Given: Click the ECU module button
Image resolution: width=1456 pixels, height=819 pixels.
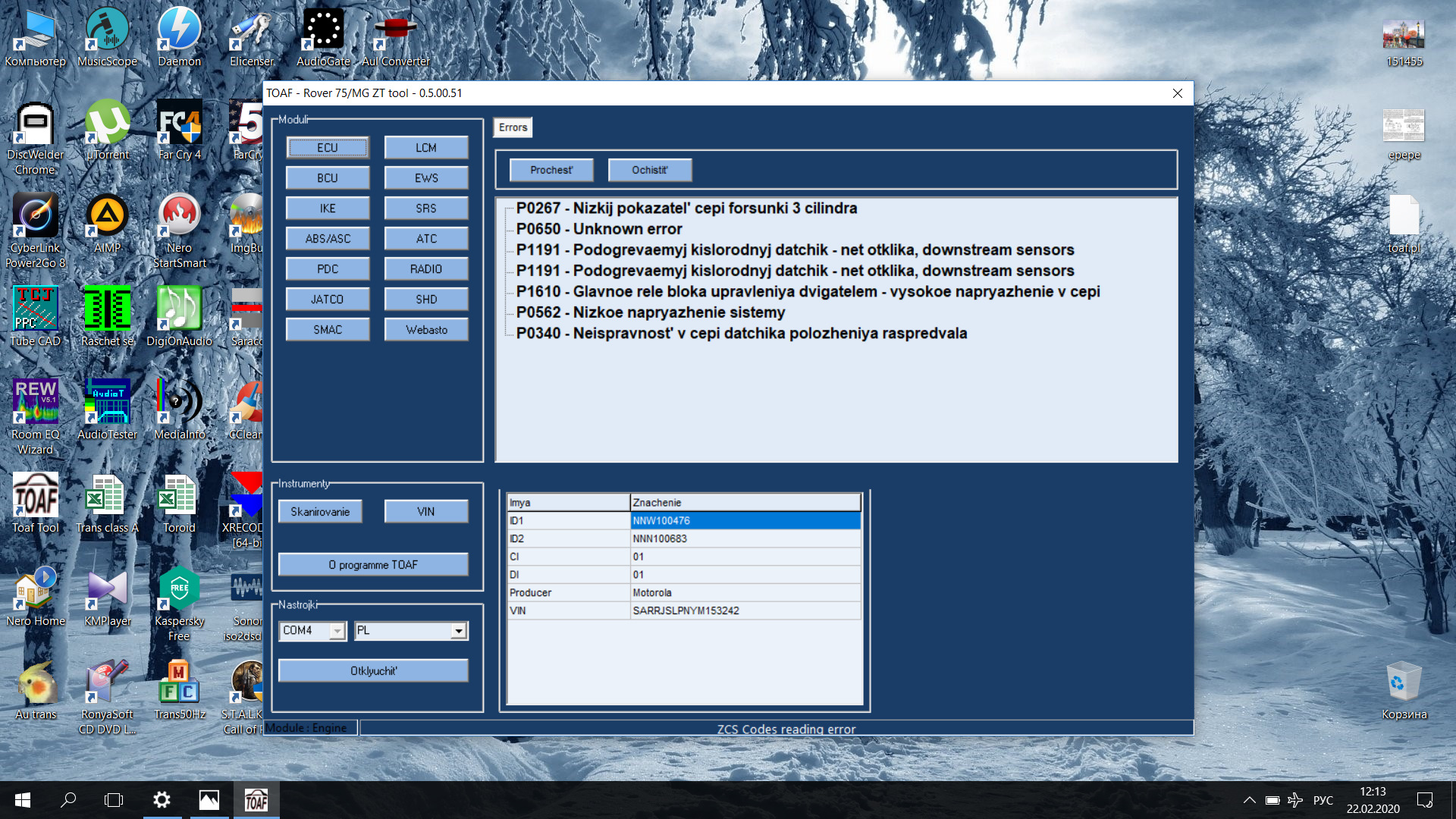Looking at the screenshot, I should pyautogui.click(x=327, y=147).
